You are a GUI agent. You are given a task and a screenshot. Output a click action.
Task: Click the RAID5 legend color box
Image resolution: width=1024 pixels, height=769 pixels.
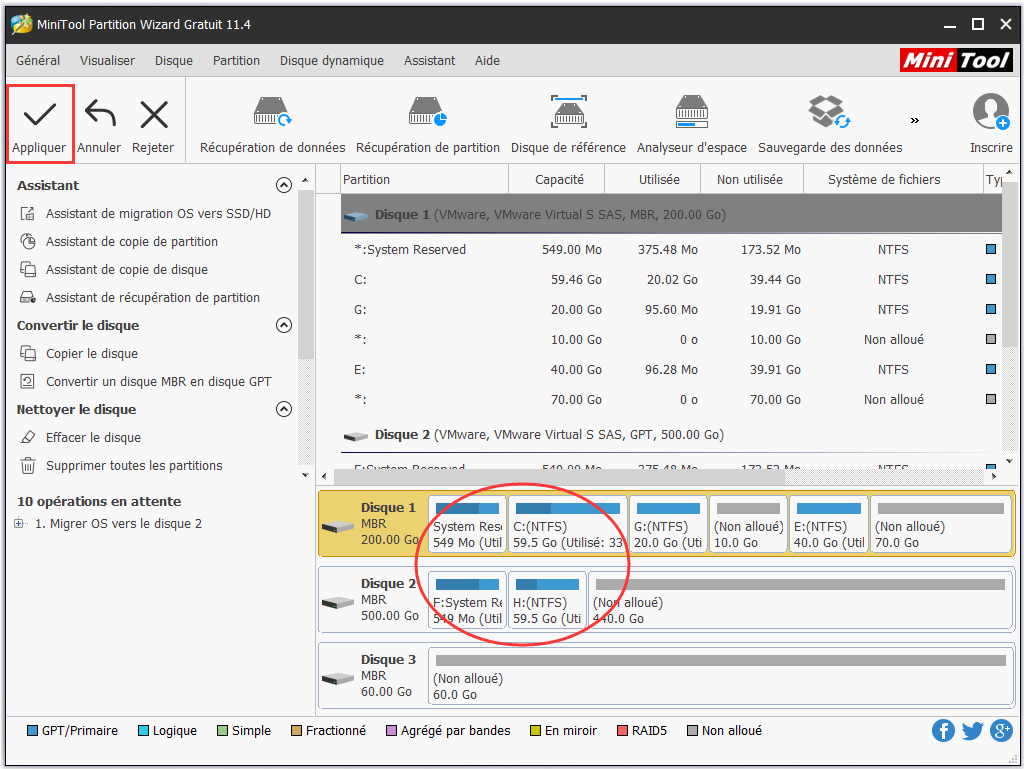pos(622,730)
